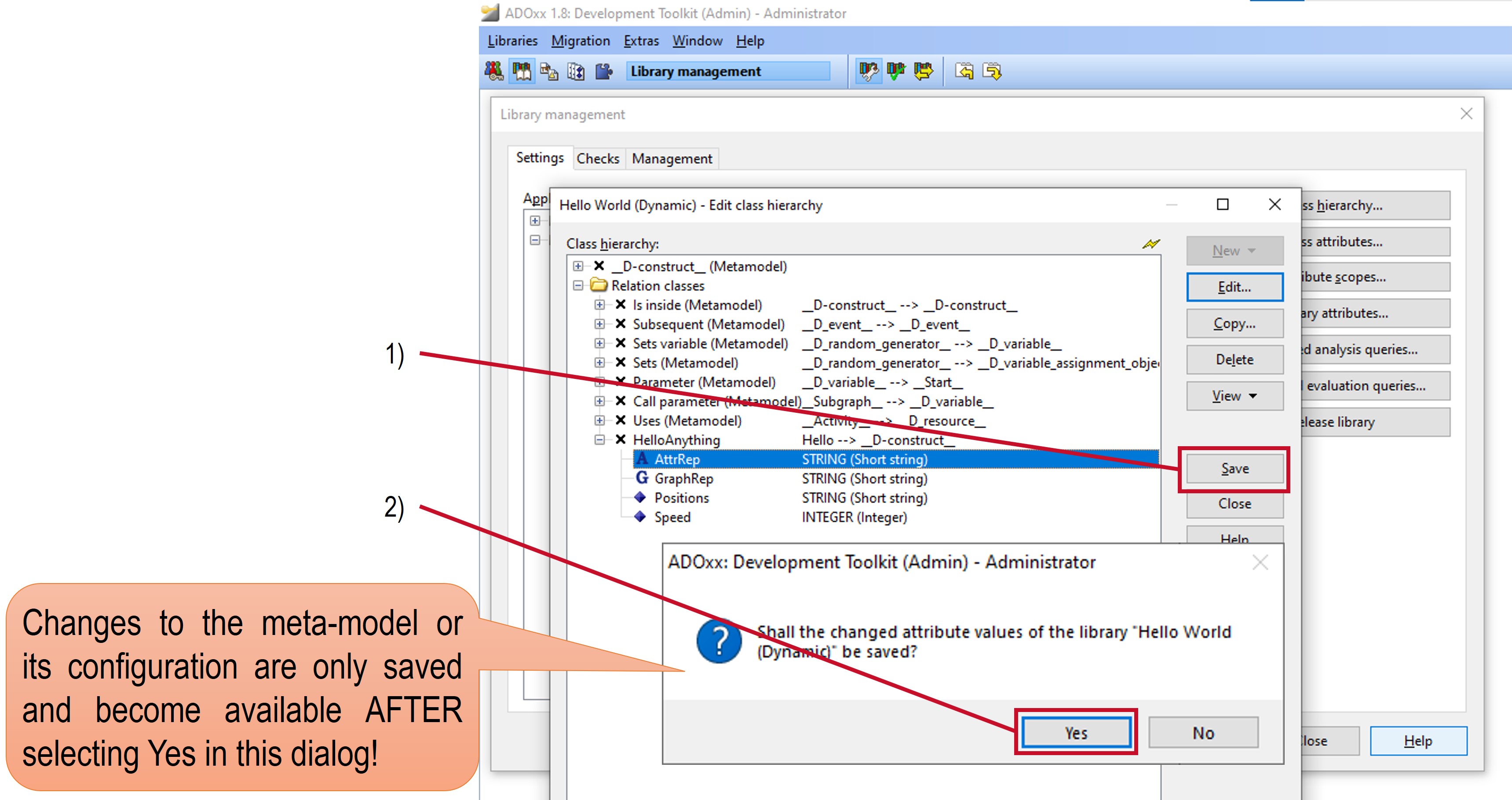Click the Copy... button
1512x800 pixels.
coord(1234,323)
